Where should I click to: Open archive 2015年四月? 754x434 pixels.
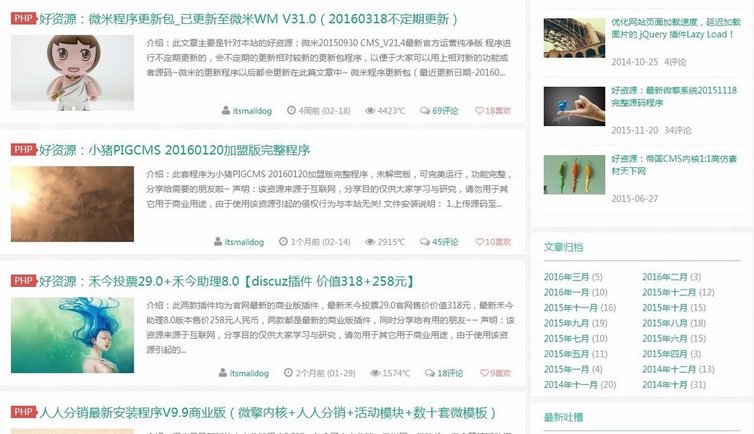(665, 354)
